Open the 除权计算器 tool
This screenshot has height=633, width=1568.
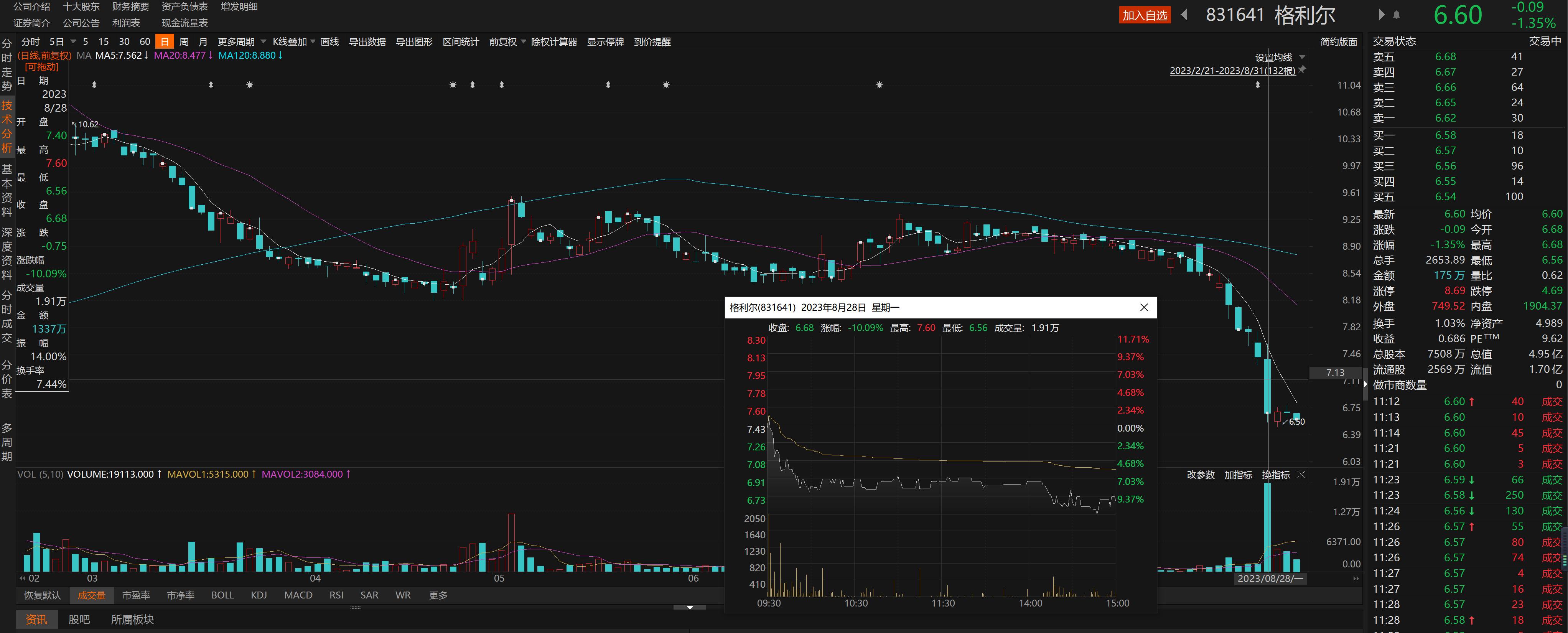pos(554,41)
